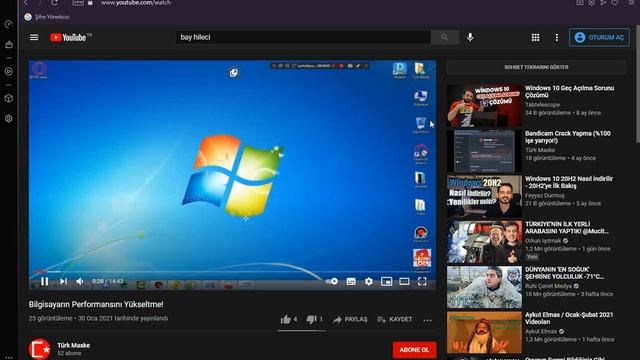The width and height of the screenshot is (640, 360).
Task: Toggle the autoplay switch in player
Action: click(x=332, y=281)
